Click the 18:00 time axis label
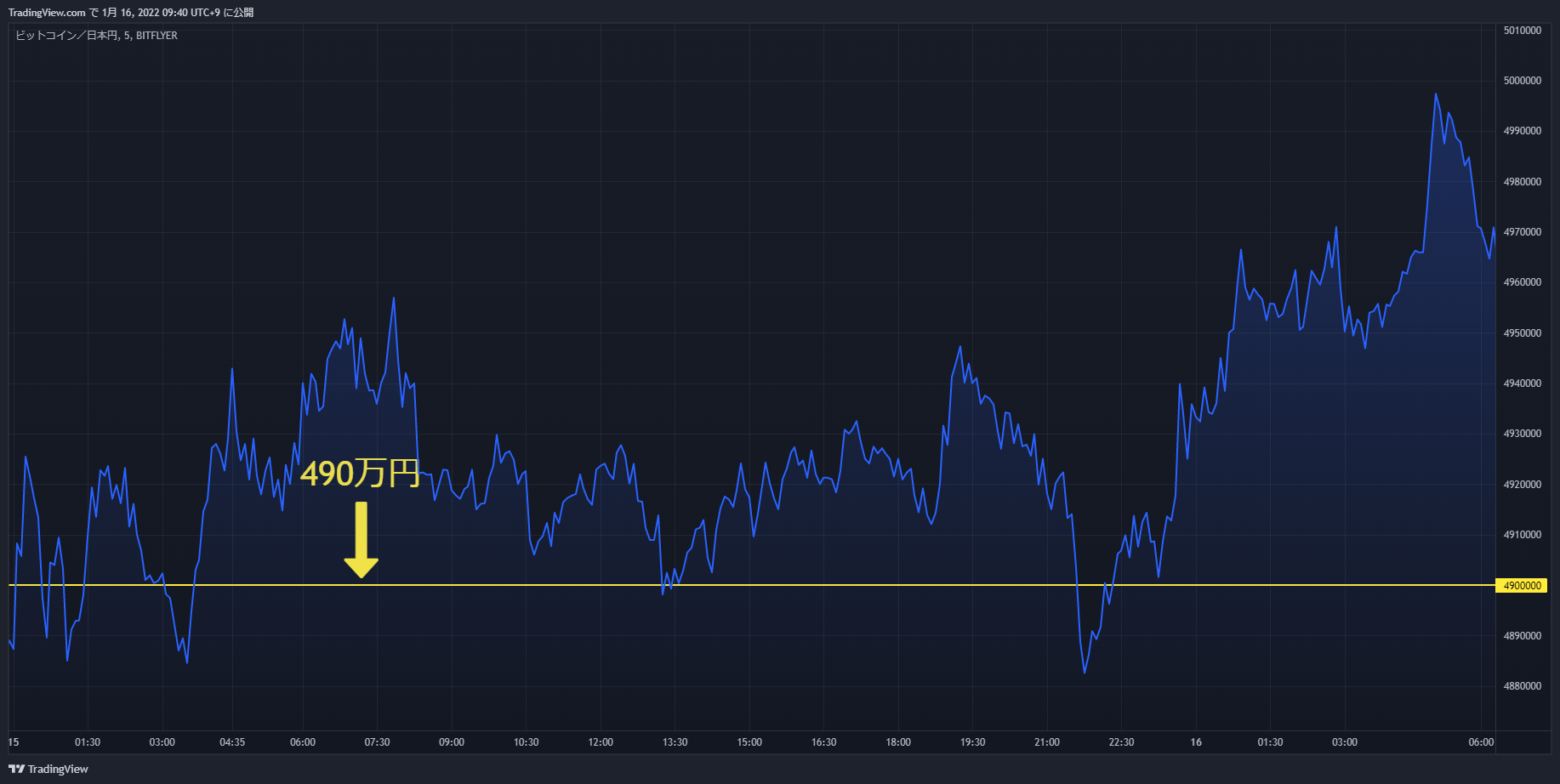This screenshot has height=784, width=1560. coord(898,742)
